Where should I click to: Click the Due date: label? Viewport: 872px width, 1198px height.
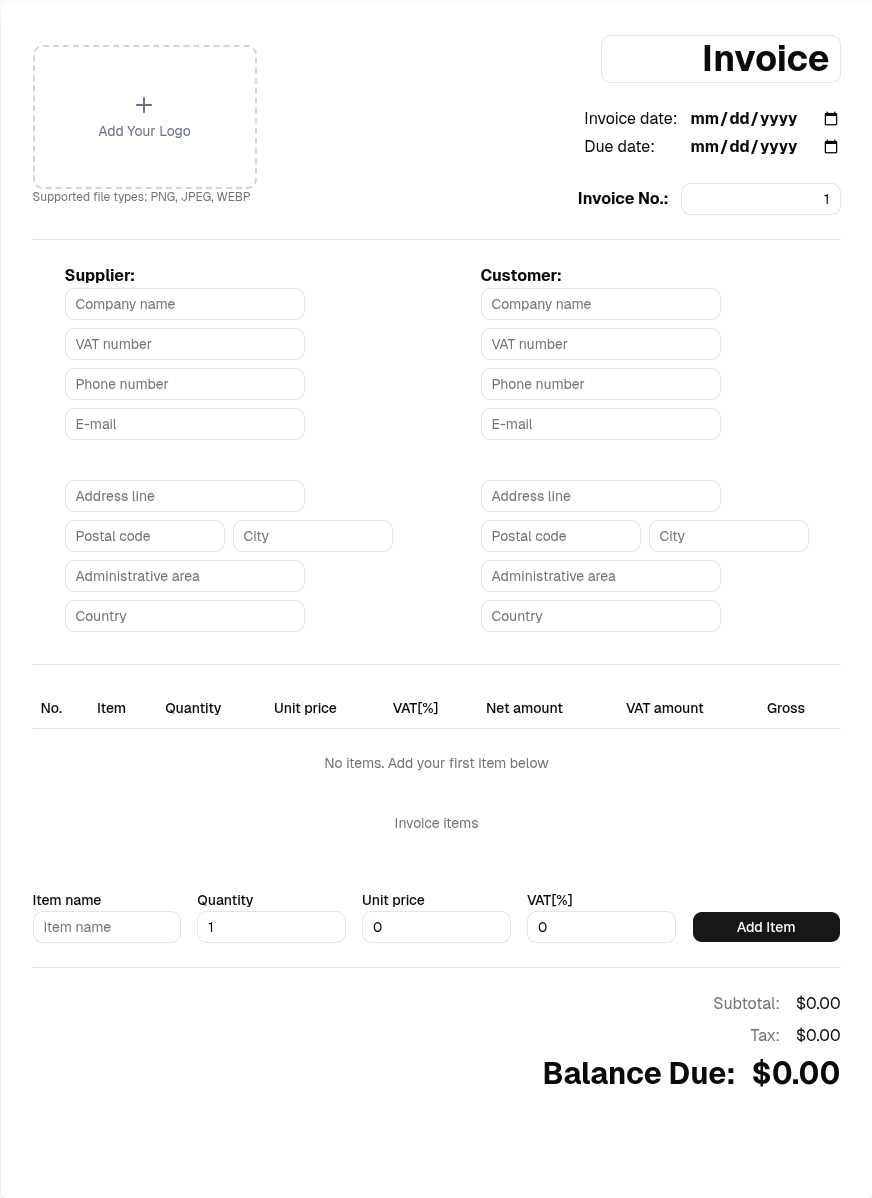coord(620,147)
